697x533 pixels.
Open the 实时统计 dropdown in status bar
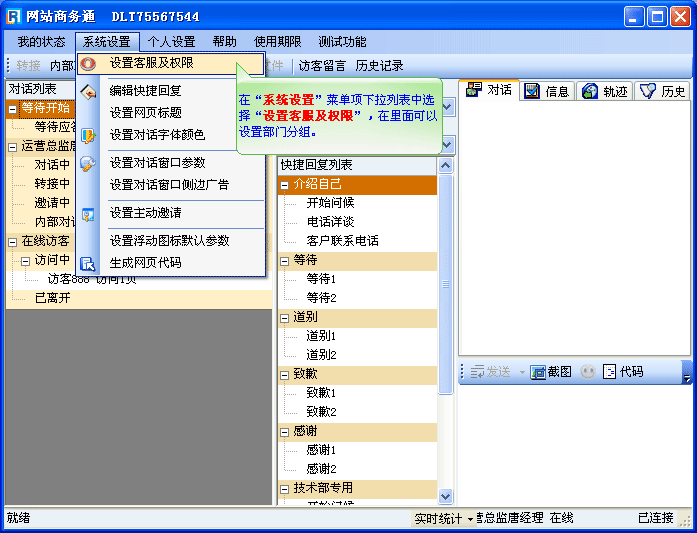(468, 519)
